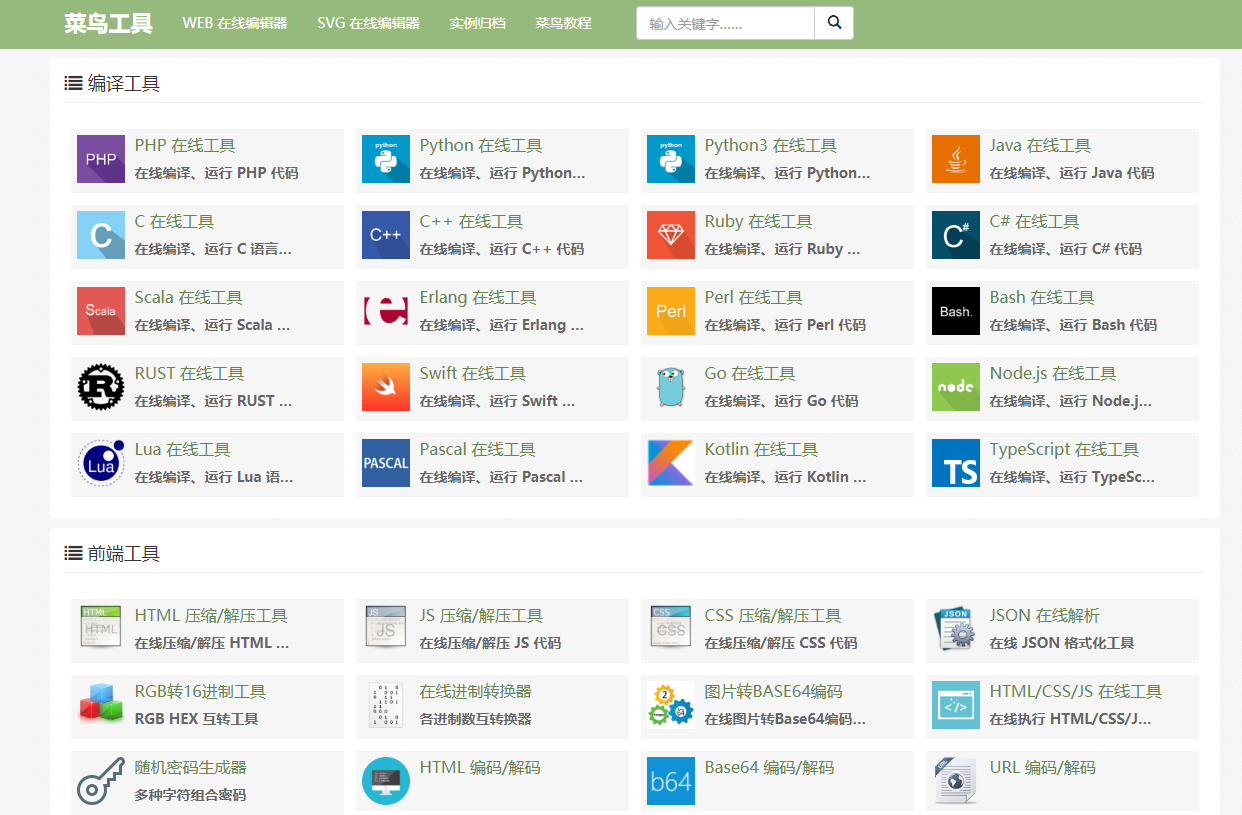The width and height of the screenshot is (1242, 815).
Task: Click the JSON gear document icon
Action: 956,629
